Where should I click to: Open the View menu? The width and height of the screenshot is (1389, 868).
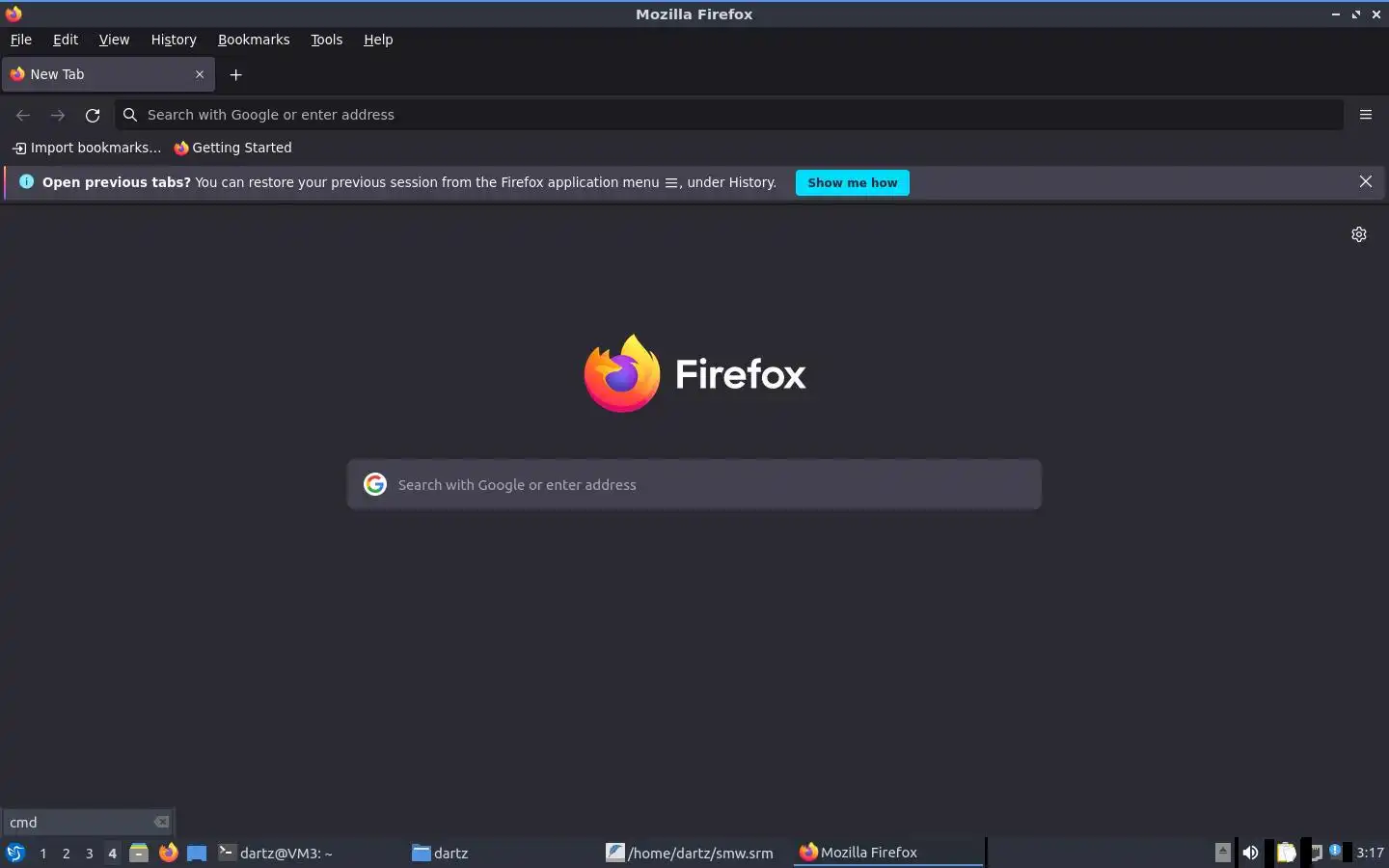[114, 40]
